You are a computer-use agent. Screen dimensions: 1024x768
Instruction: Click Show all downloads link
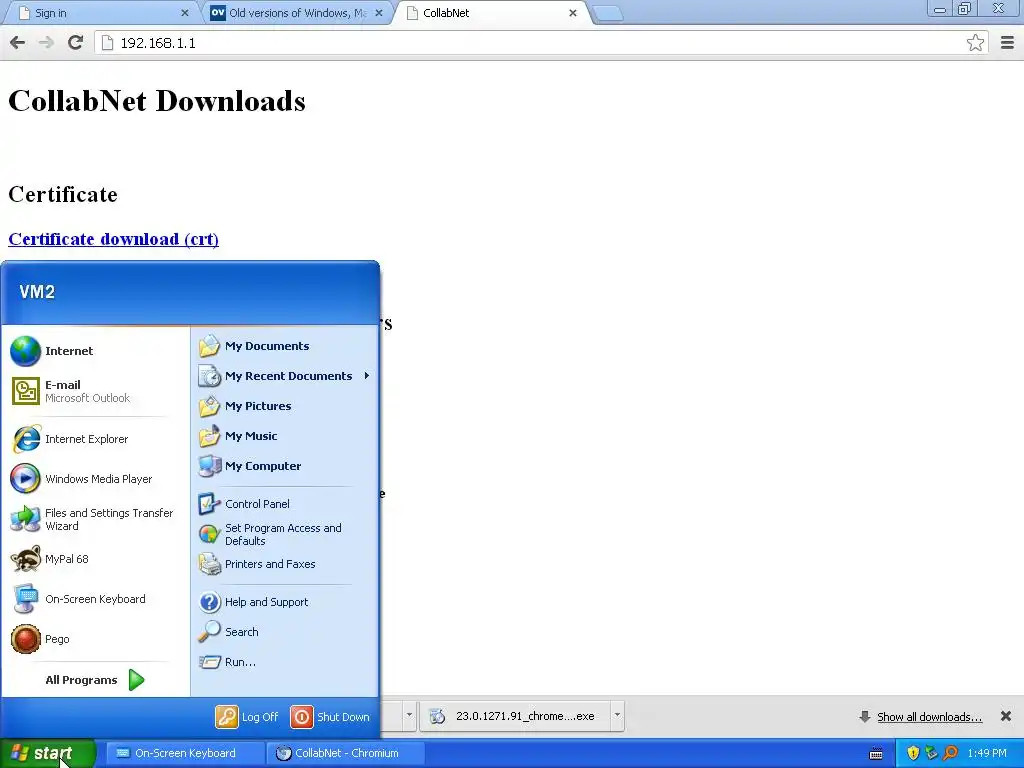(x=929, y=717)
